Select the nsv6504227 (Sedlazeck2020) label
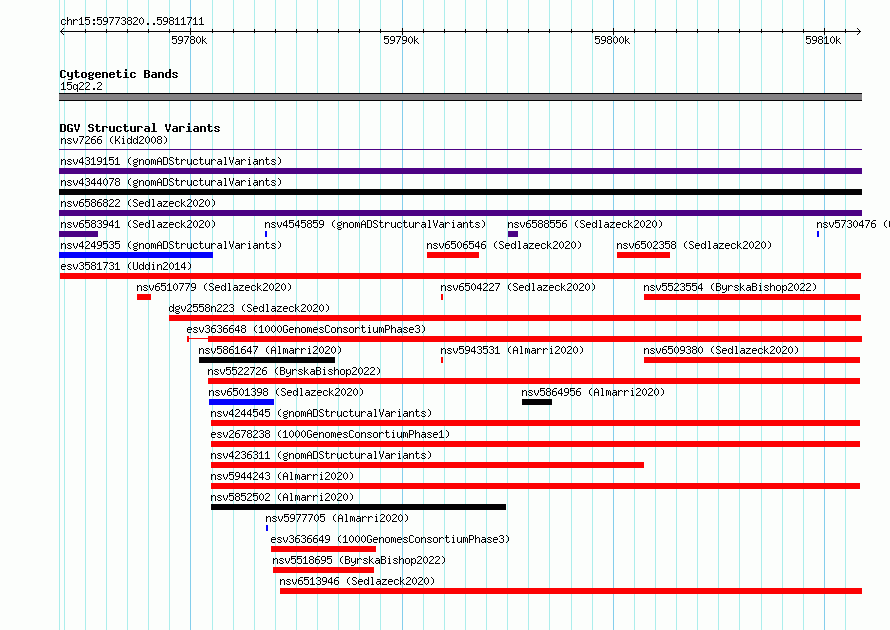The image size is (890, 630). tap(518, 287)
